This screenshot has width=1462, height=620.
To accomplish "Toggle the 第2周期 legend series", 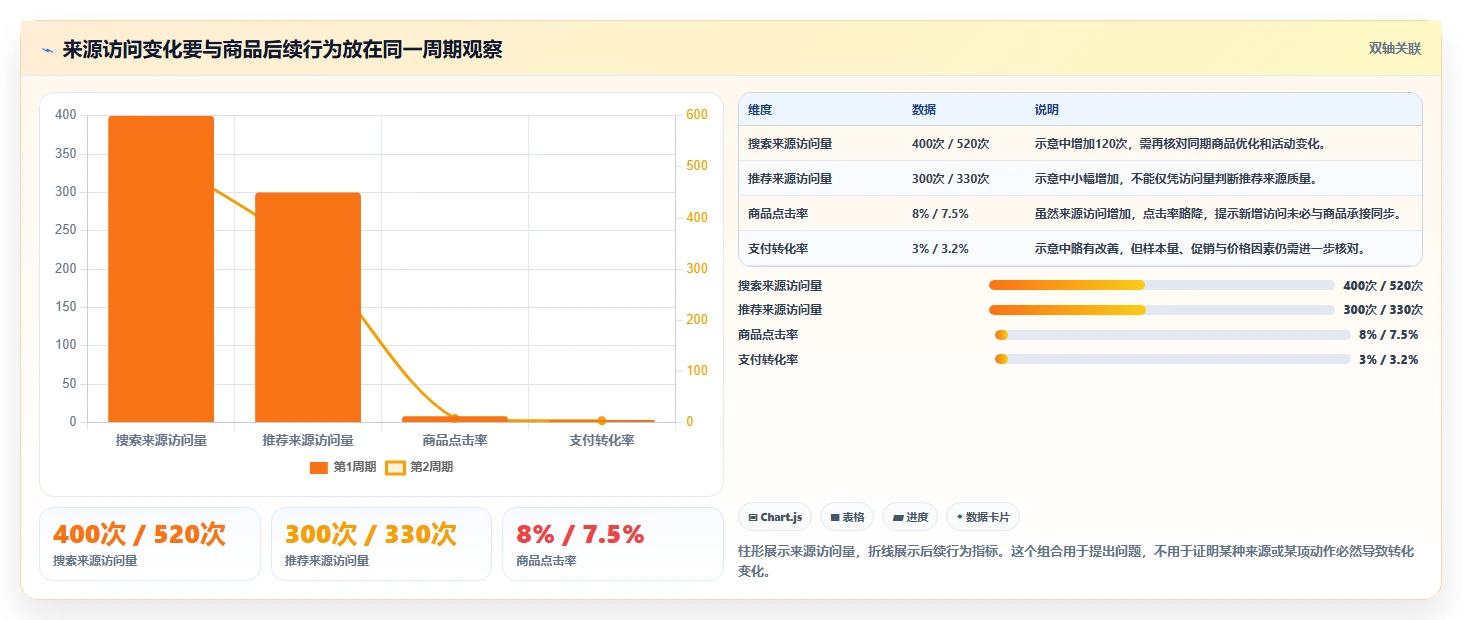I will pyautogui.click(x=420, y=467).
